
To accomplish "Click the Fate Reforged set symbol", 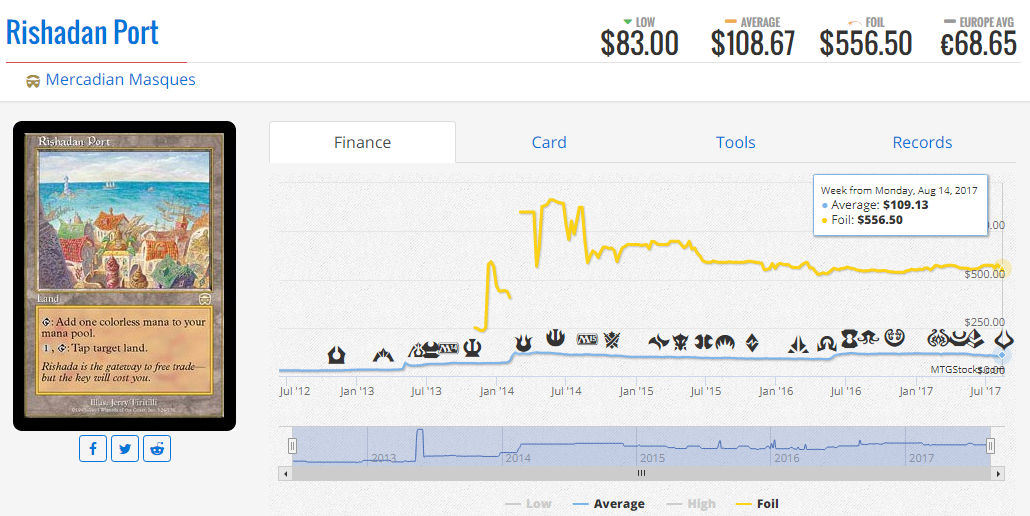I will (659, 342).
